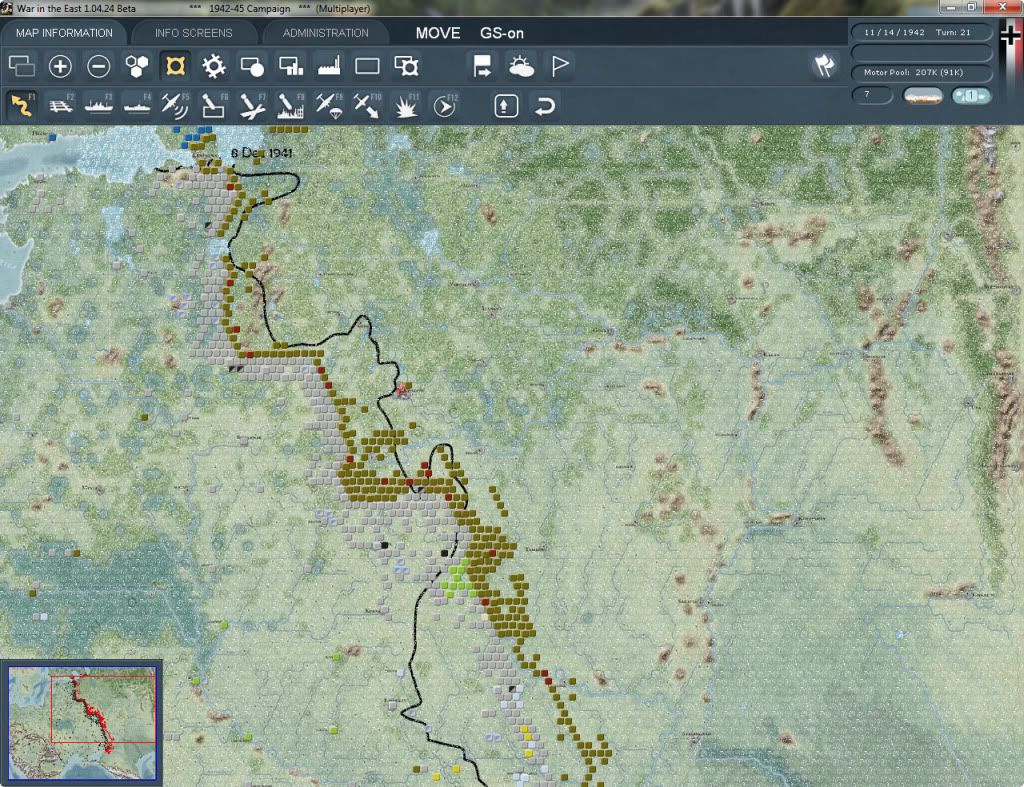
Task: Select Air recon mode (F5) icon
Action: tap(175, 105)
